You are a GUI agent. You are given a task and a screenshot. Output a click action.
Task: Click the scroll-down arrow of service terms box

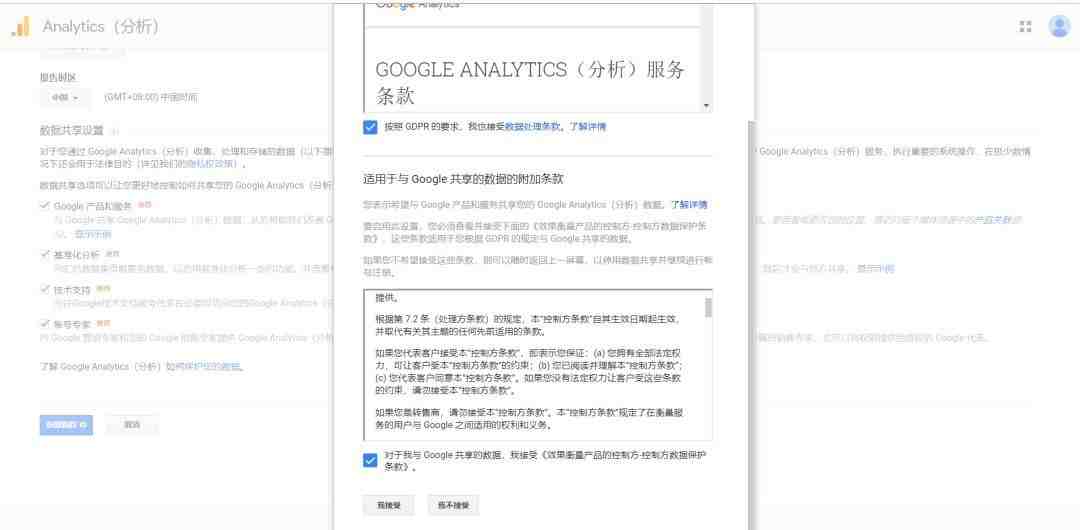tap(706, 106)
